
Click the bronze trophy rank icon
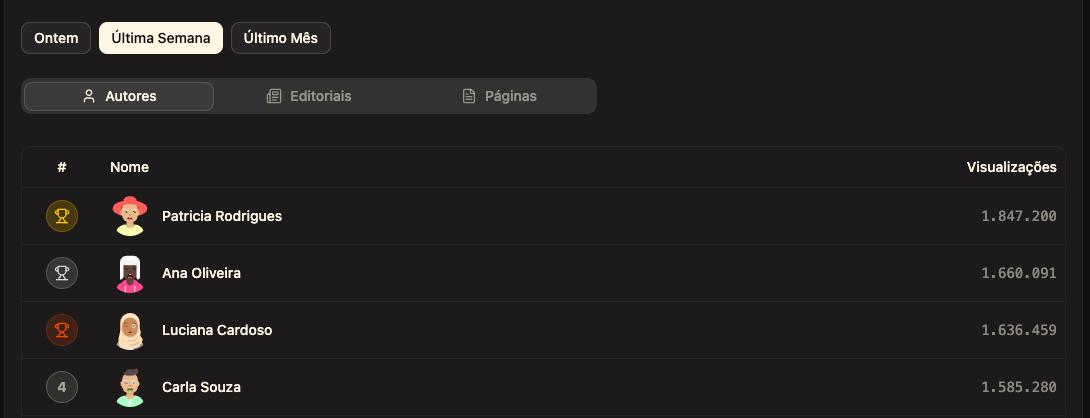tap(62, 330)
